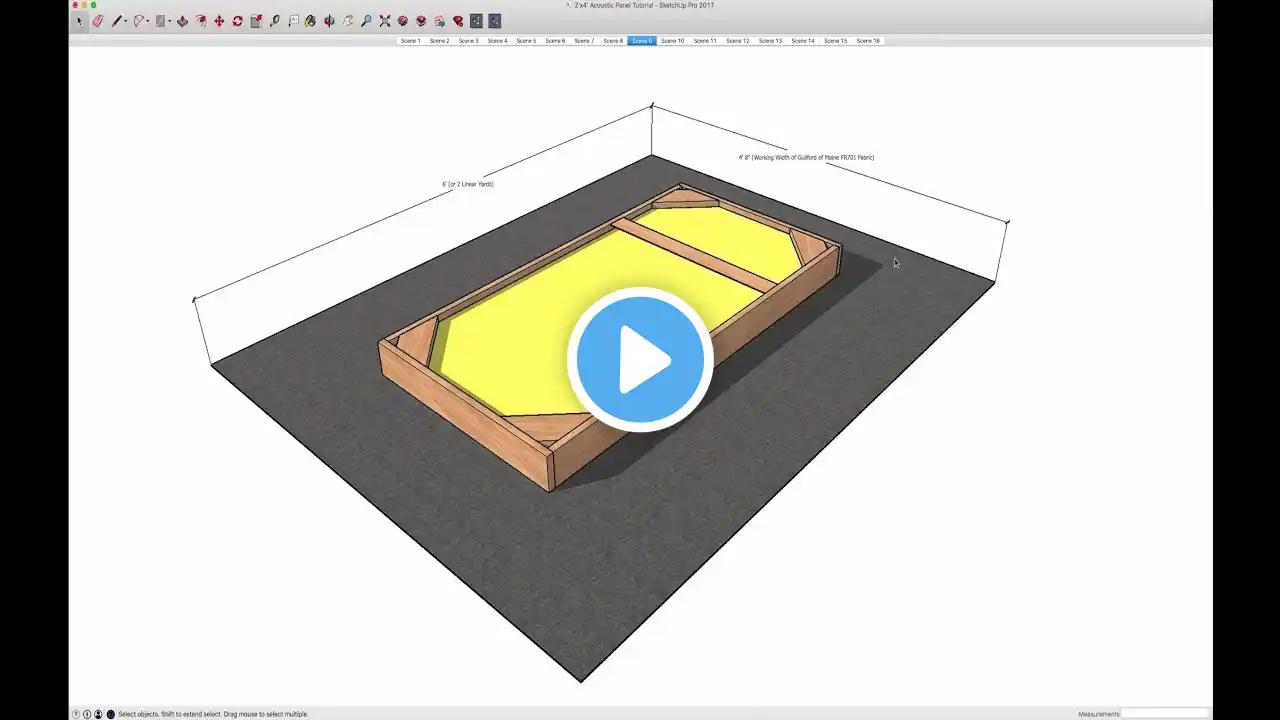Select the Scene 13 tab
This screenshot has width=1280, height=720.
click(x=770, y=41)
